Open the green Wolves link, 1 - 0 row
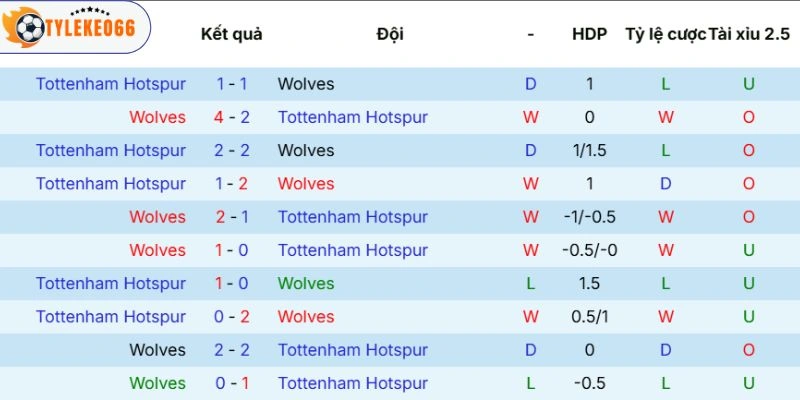The image size is (800, 400). click(306, 283)
